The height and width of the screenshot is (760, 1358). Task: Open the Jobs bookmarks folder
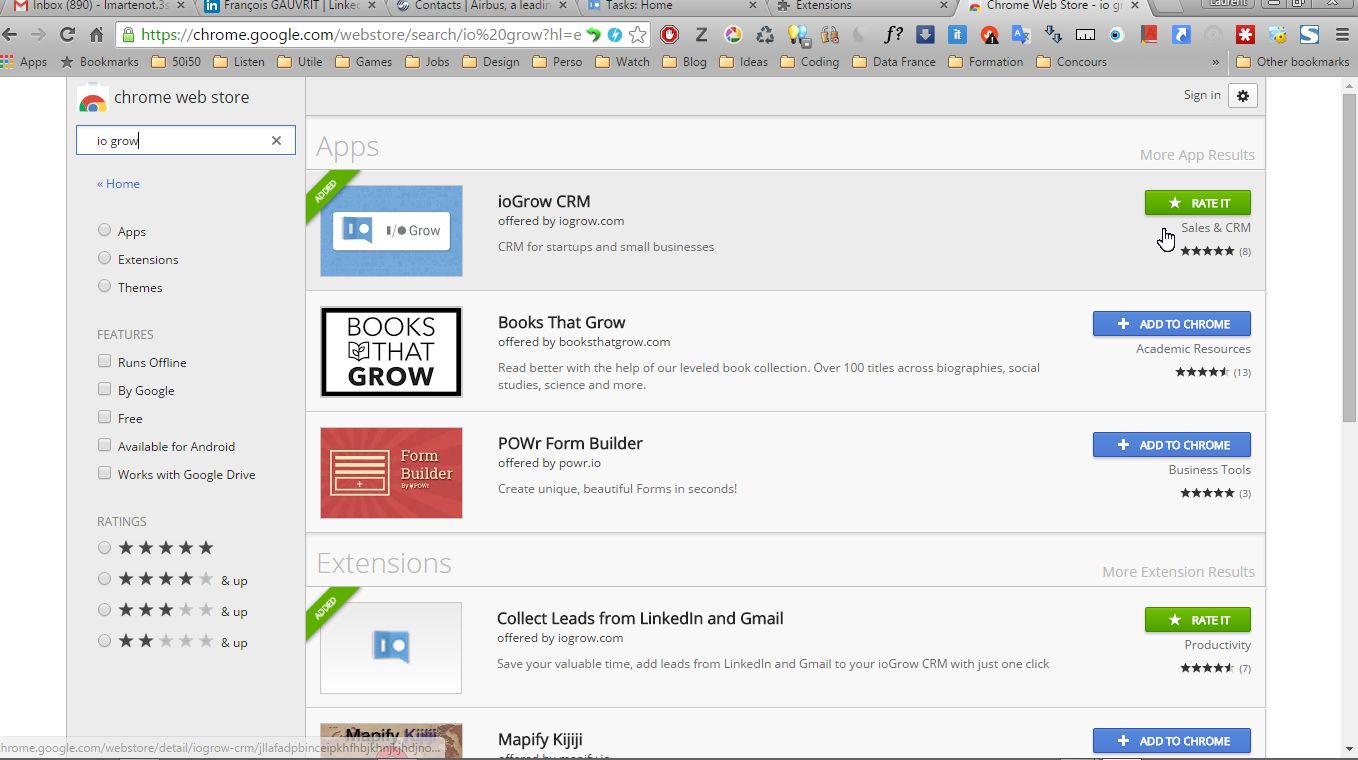(425, 62)
